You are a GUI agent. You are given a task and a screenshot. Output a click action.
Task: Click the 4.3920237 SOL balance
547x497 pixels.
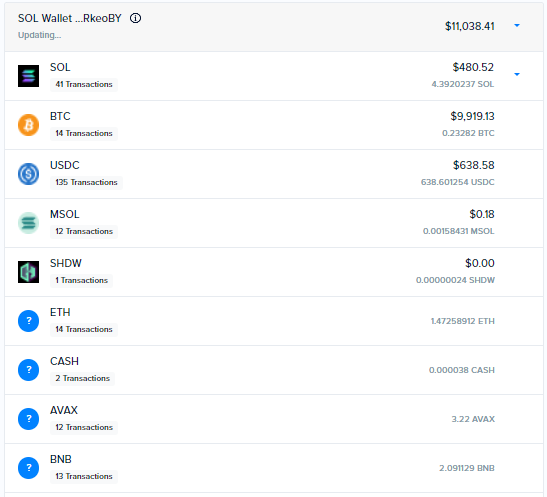tap(463, 84)
